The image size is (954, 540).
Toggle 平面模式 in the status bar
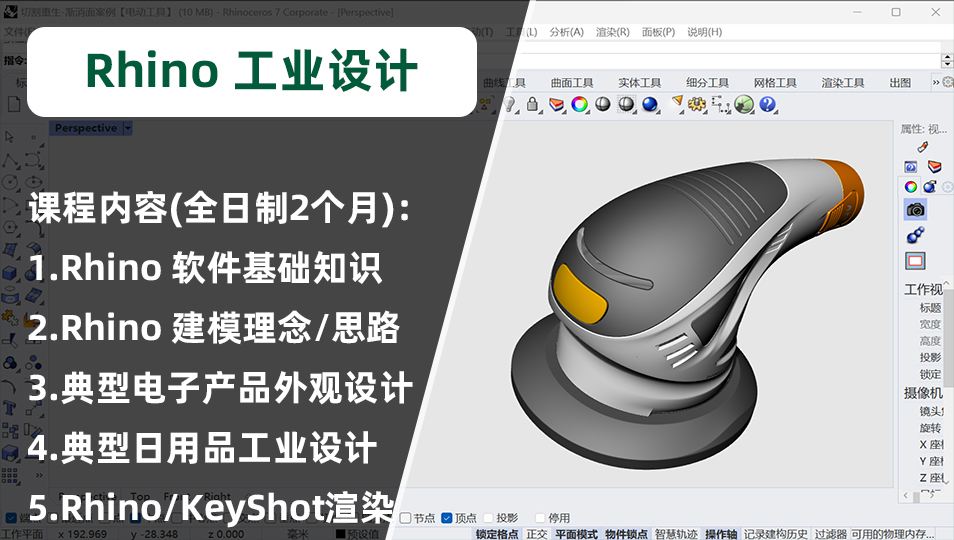[576, 534]
